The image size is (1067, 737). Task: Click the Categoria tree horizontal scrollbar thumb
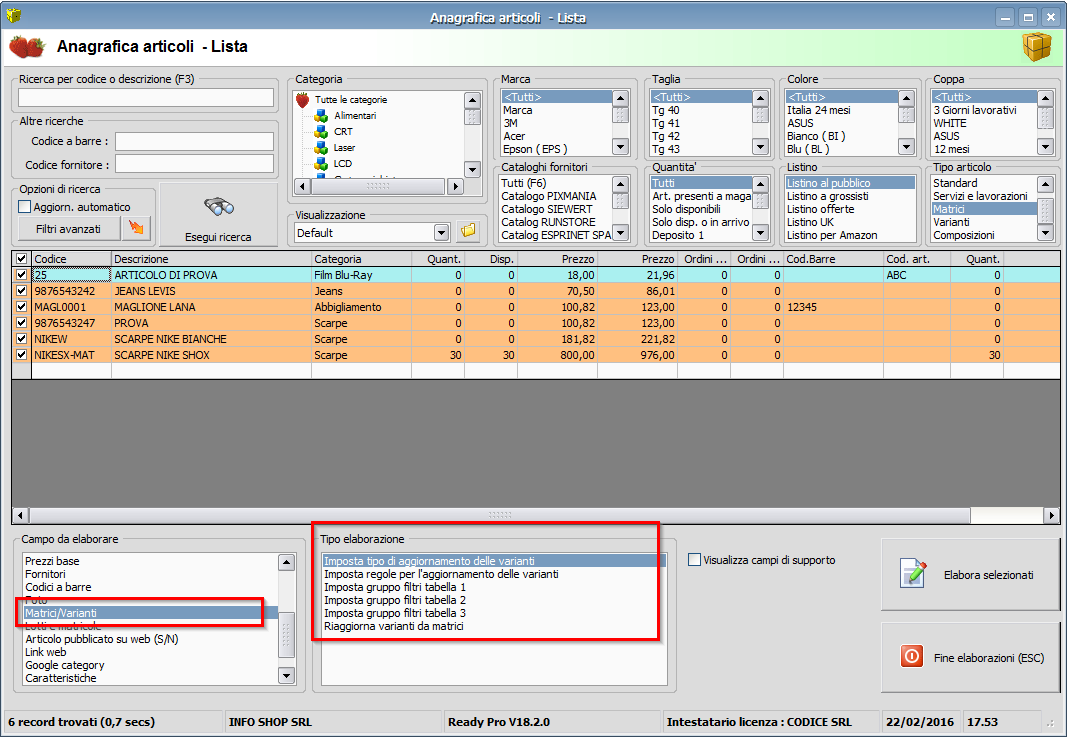[x=378, y=186]
